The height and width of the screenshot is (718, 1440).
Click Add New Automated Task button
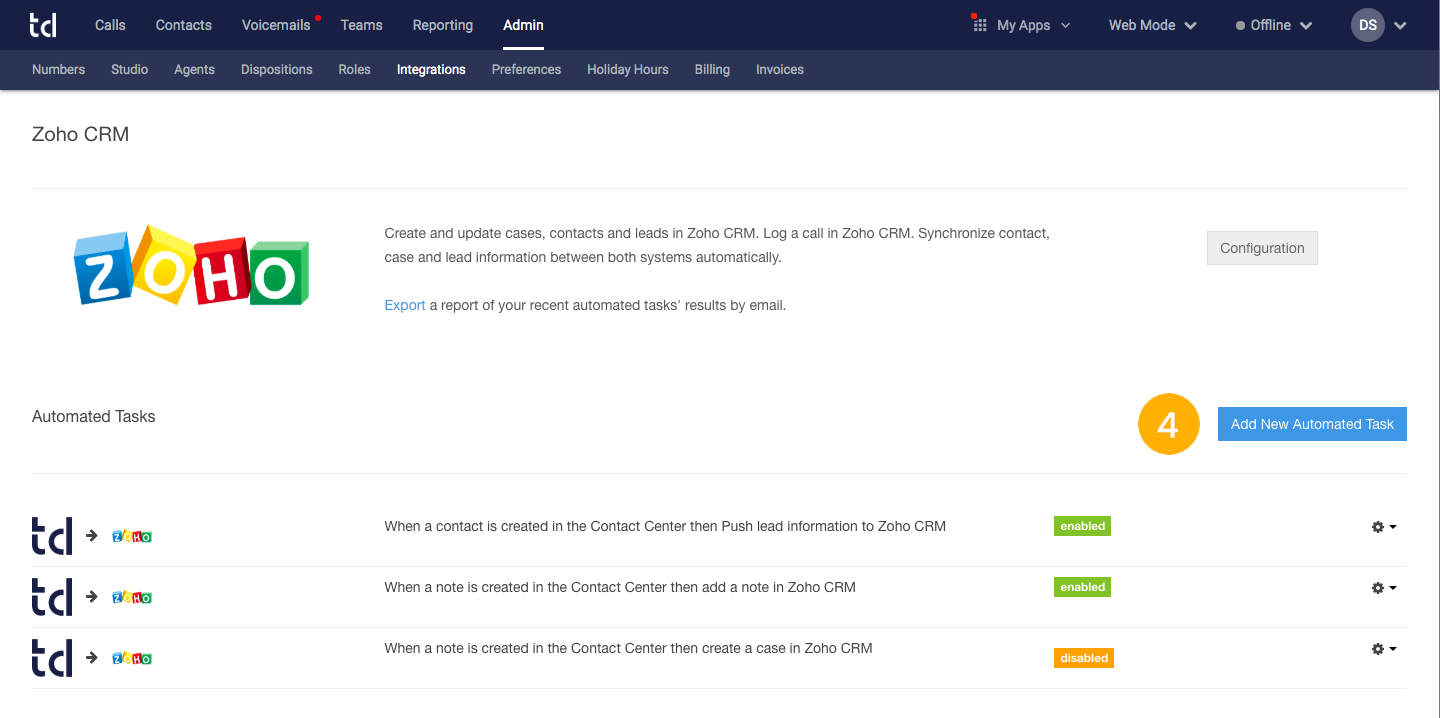[x=1312, y=424]
